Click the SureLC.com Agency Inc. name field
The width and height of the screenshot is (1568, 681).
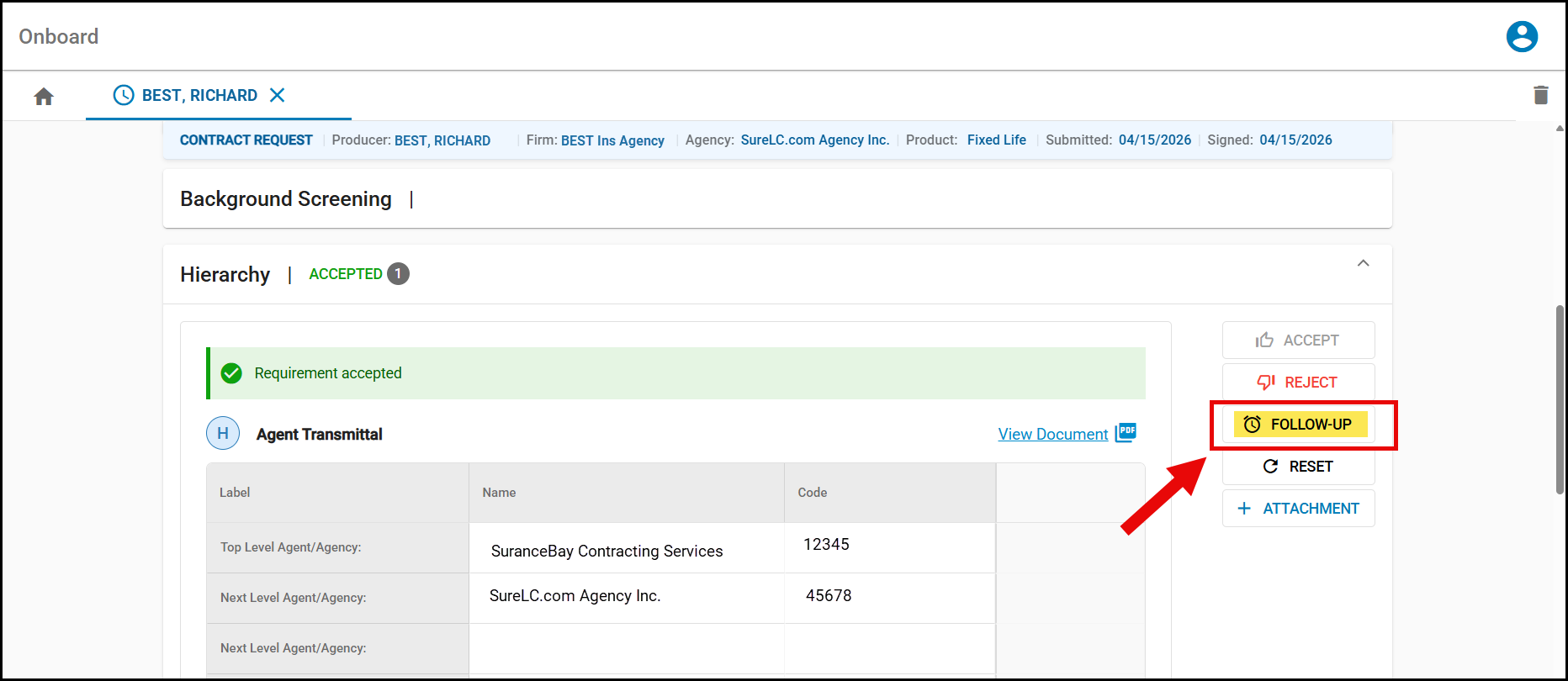[626, 598]
